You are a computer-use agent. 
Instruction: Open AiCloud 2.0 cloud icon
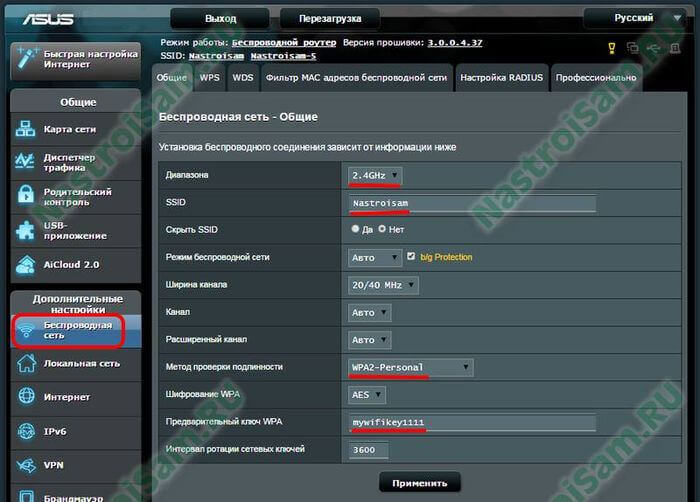(x=25, y=265)
